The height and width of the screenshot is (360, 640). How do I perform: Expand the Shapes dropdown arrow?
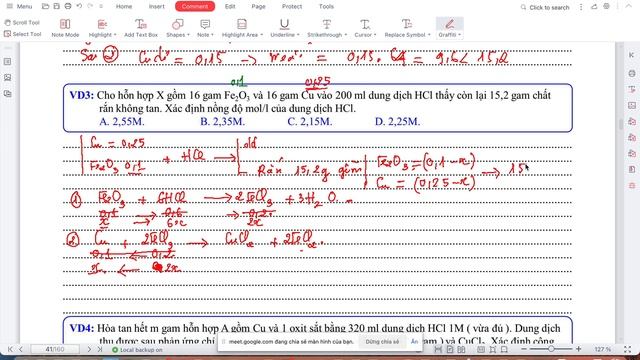coord(188,35)
